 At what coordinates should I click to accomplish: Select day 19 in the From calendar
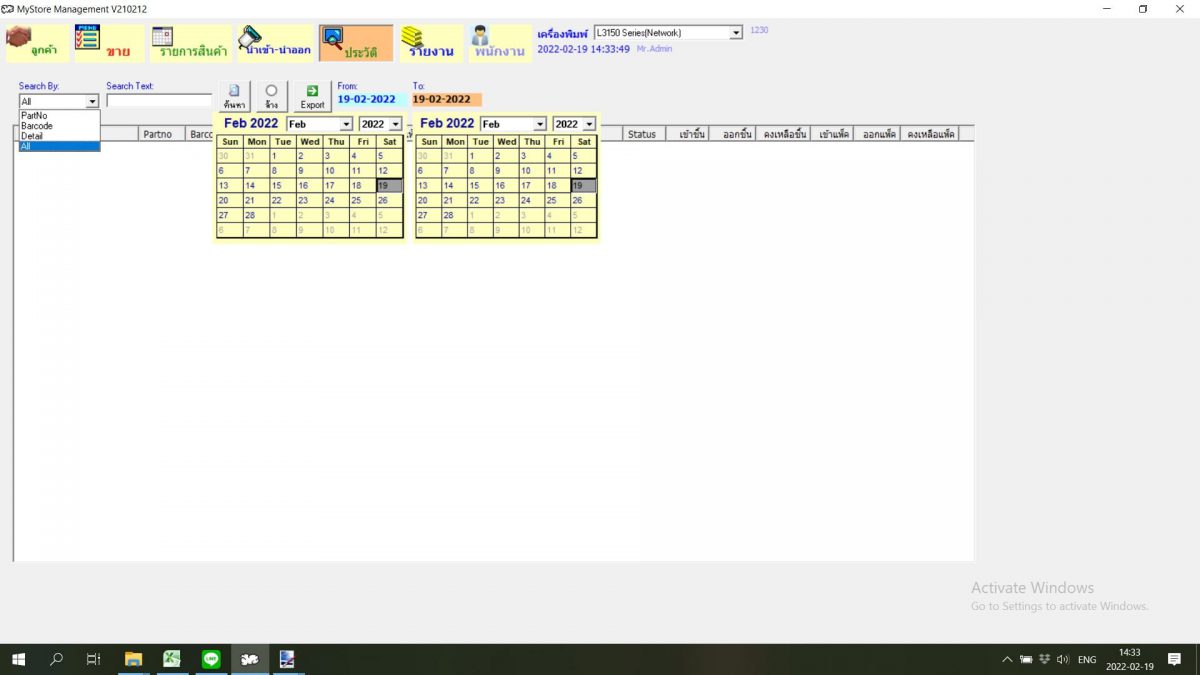[x=389, y=186]
